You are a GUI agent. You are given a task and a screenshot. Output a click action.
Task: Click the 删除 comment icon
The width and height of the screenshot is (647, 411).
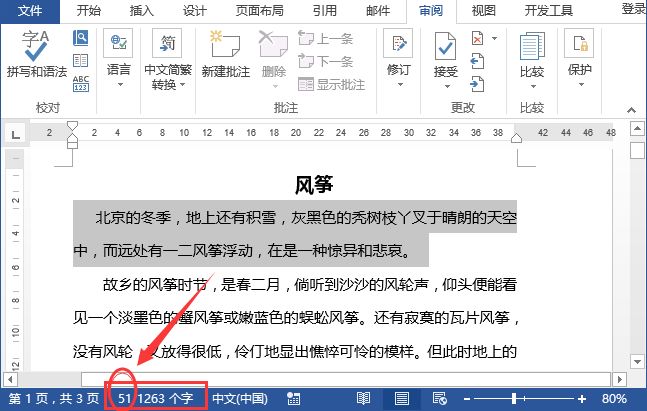point(273,45)
